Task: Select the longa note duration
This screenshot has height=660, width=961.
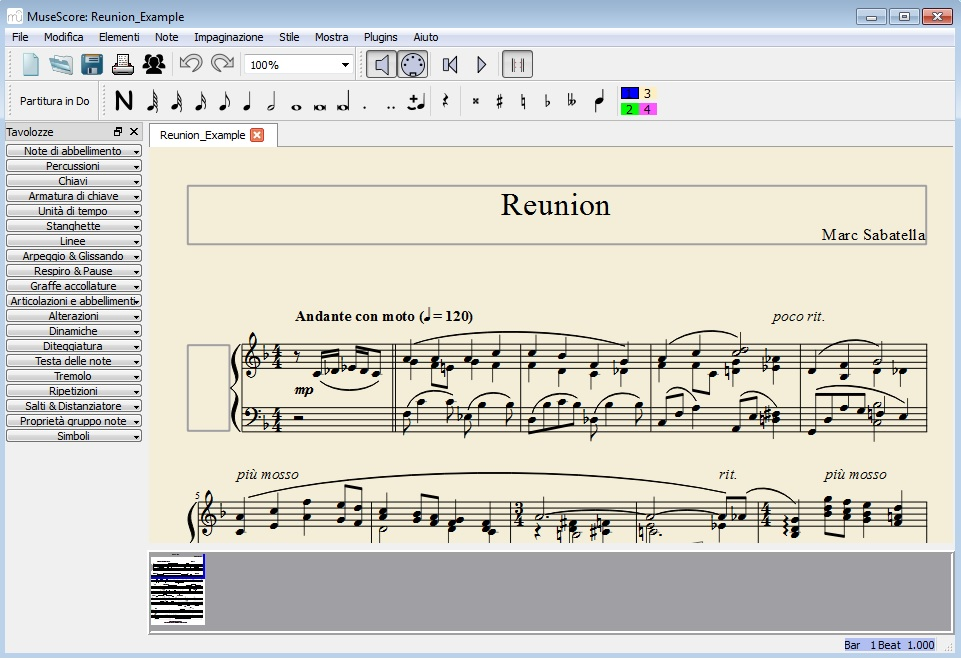Action: click(343, 101)
